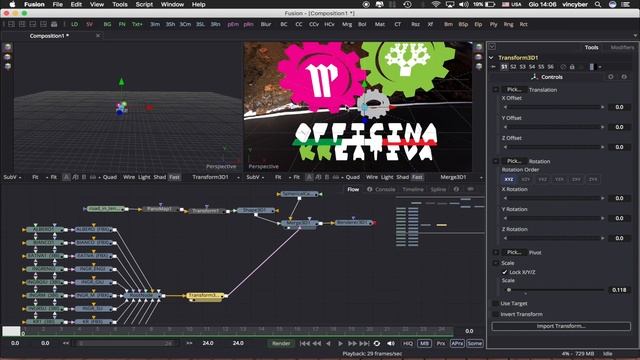
Task: Open the Wi-Fi status menu
Action: [x=436, y=4]
